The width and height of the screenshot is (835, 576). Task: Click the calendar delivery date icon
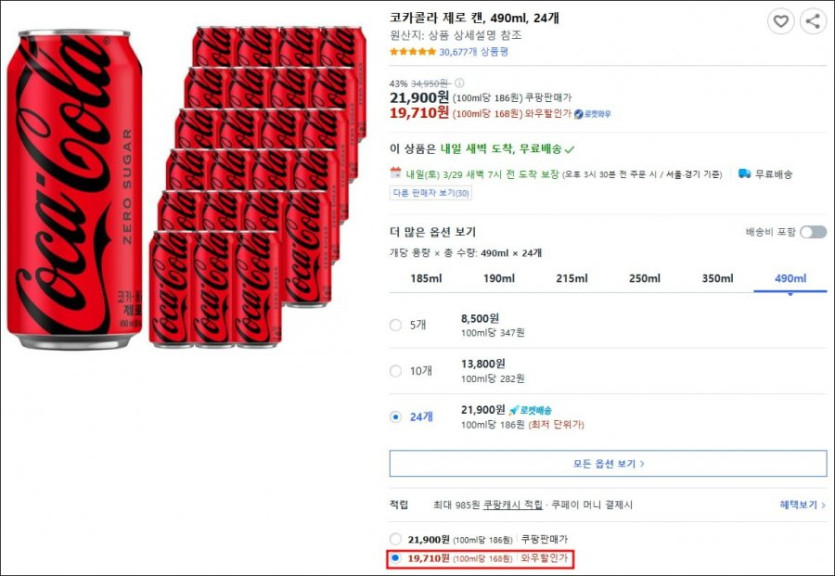pyautogui.click(x=395, y=173)
